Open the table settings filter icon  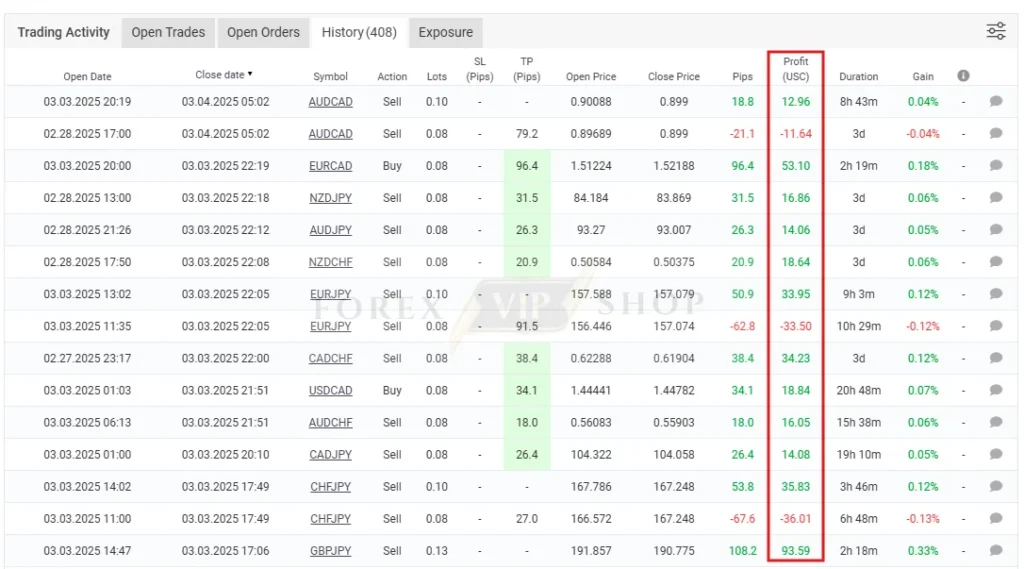click(995, 31)
